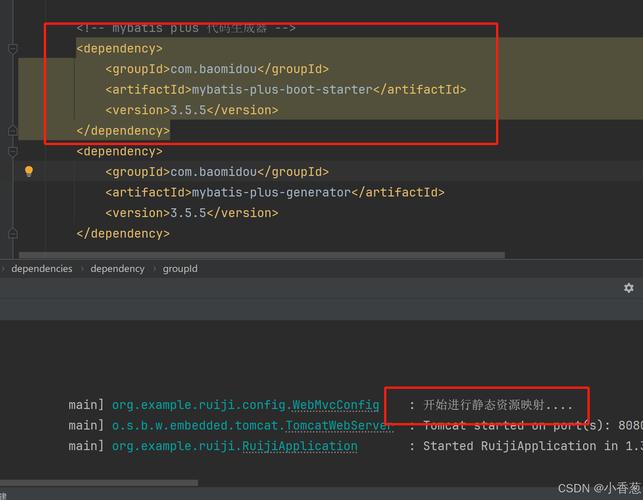Viewport: 643px width, 500px height.
Task: Select the dependency breadcrumb item
Action: tap(117, 269)
